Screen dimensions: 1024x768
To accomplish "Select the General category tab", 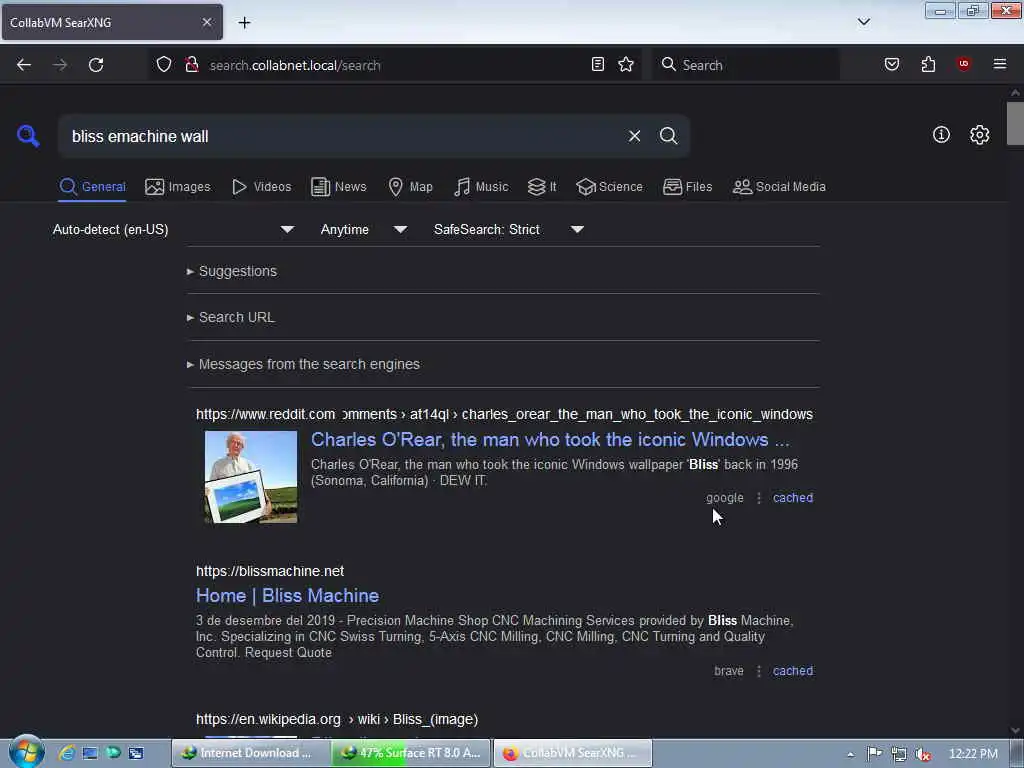I will [x=92, y=187].
